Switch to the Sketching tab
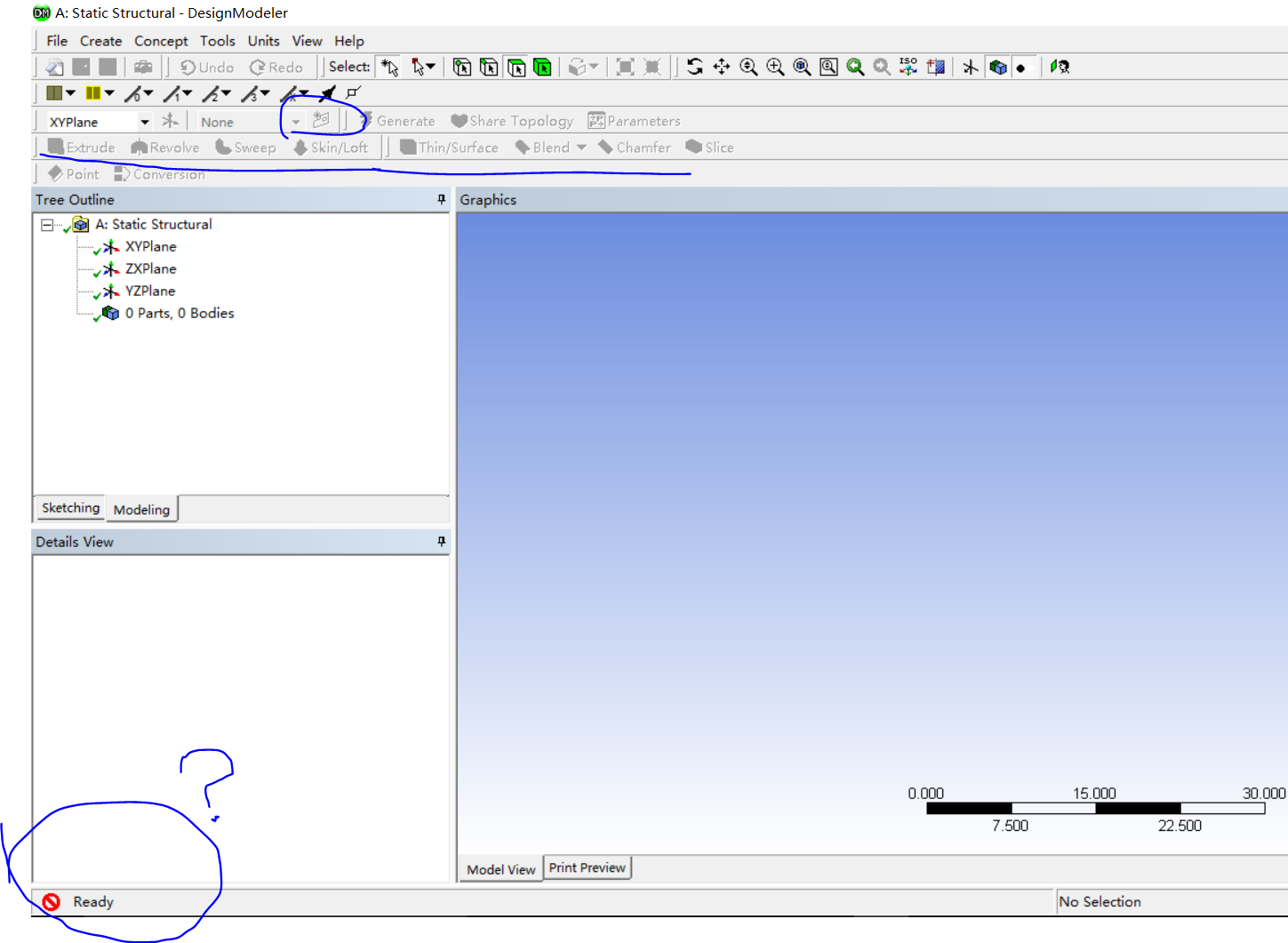The width and height of the screenshot is (1288, 943). pos(70,508)
